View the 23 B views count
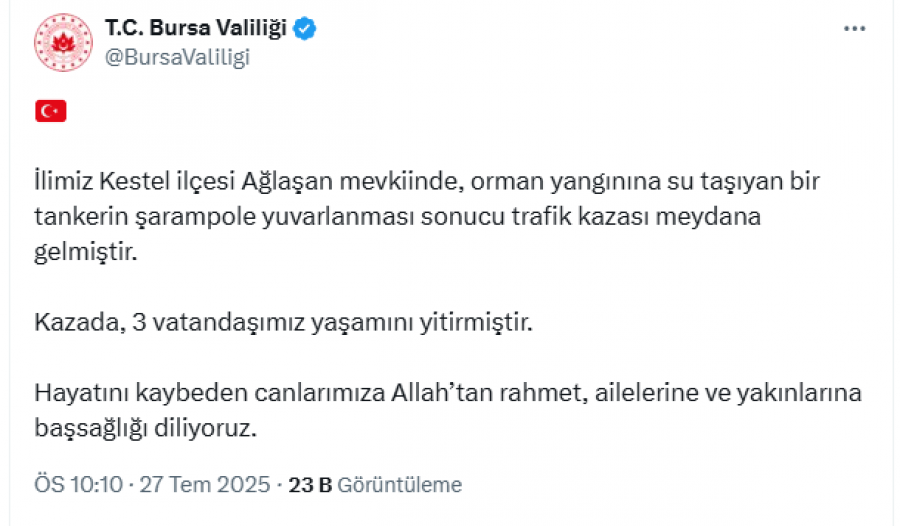The width and height of the screenshot is (900, 526). (x=310, y=485)
